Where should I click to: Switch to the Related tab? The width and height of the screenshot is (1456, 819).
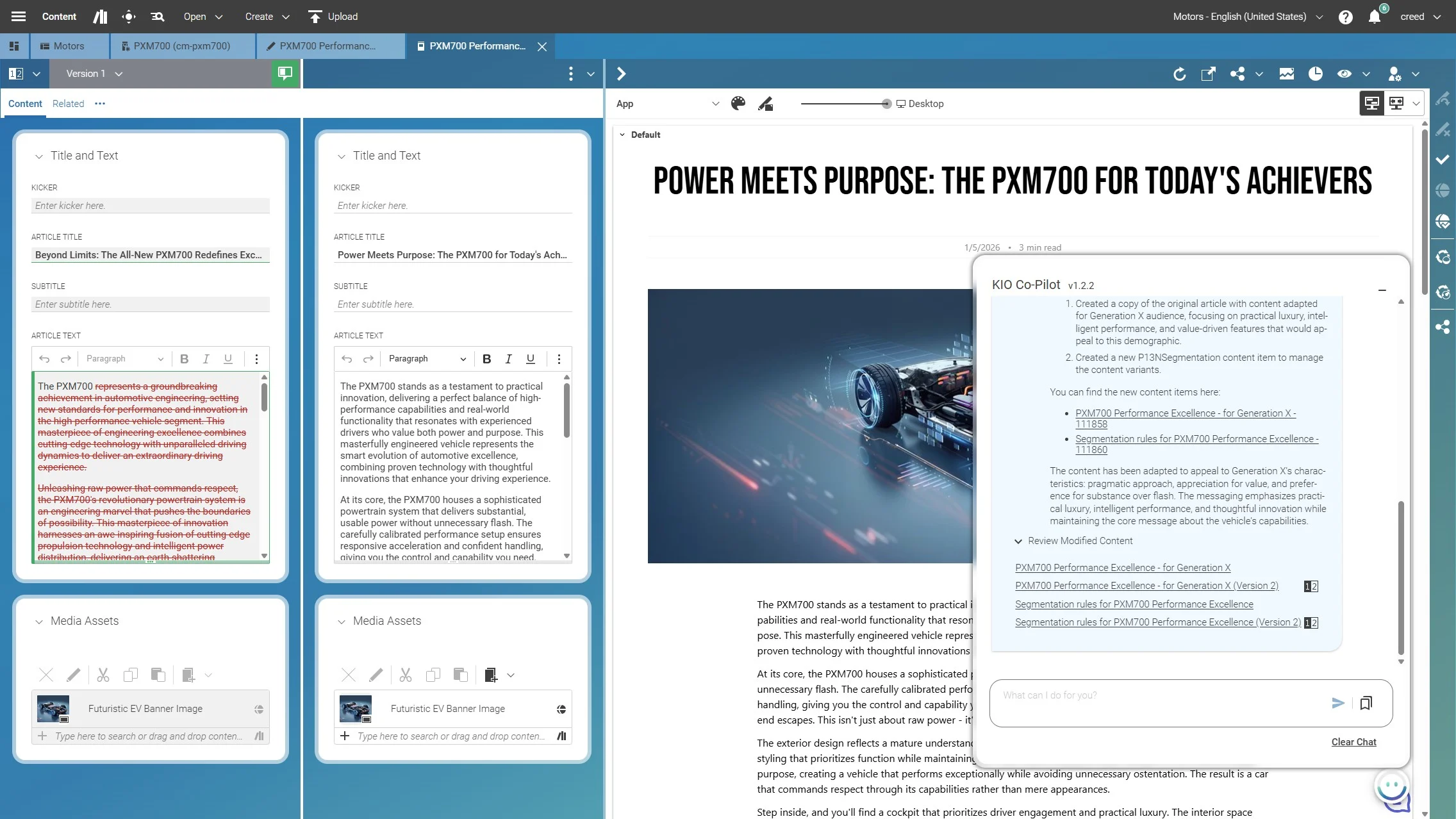coord(68,104)
